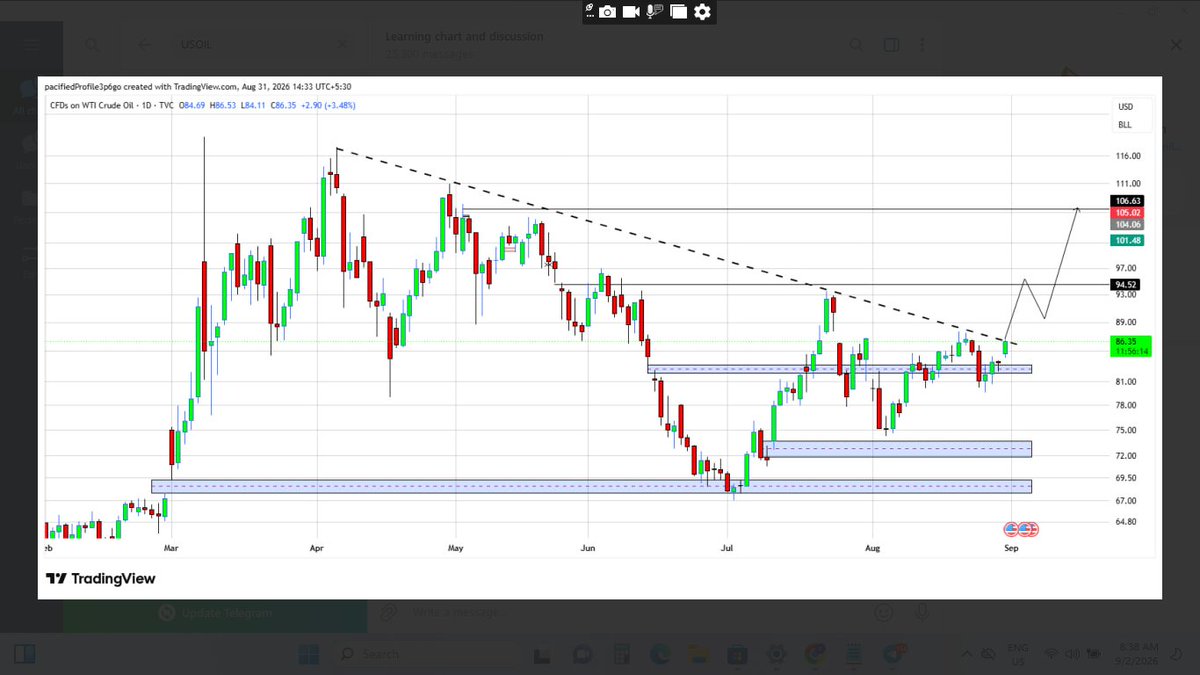Open Microsoft Store from the taskbar
The width and height of the screenshot is (1200, 675).
tap(737, 656)
